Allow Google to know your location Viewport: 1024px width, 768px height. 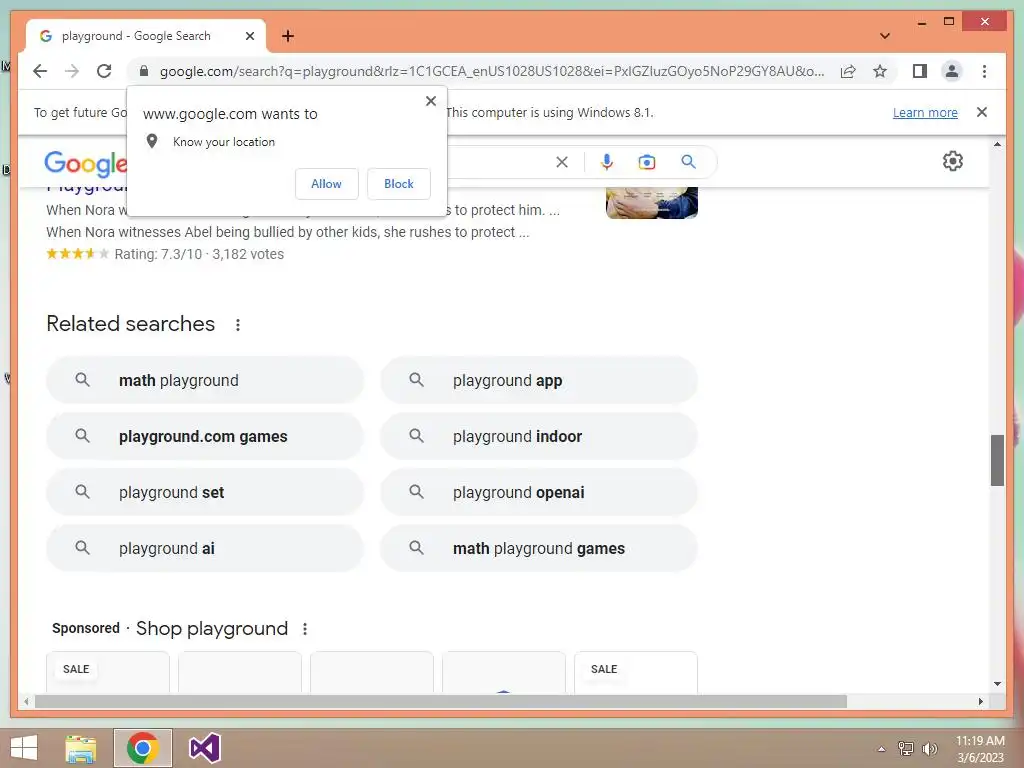point(327,184)
